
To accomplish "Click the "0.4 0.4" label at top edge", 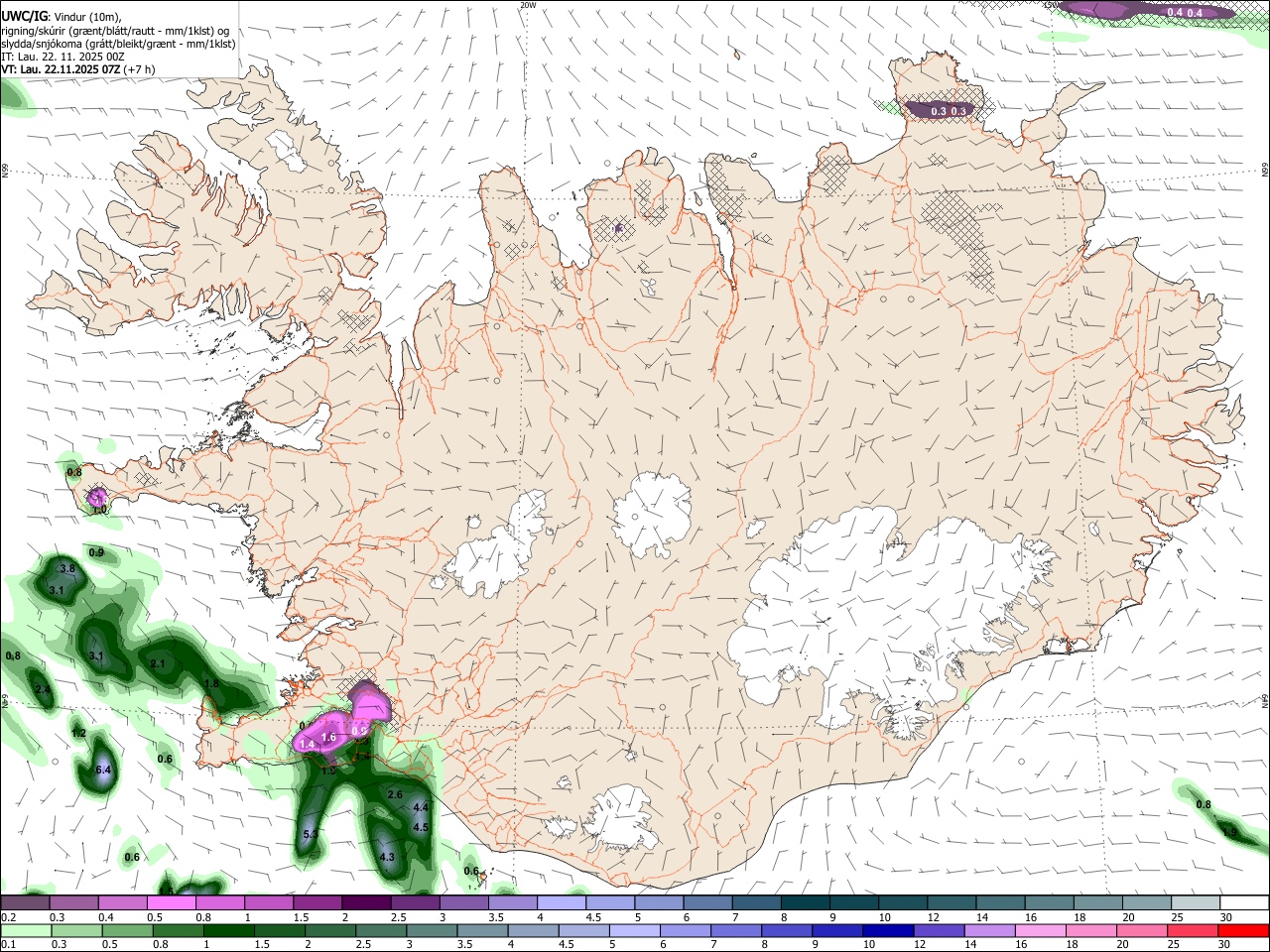I will point(1185,12).
